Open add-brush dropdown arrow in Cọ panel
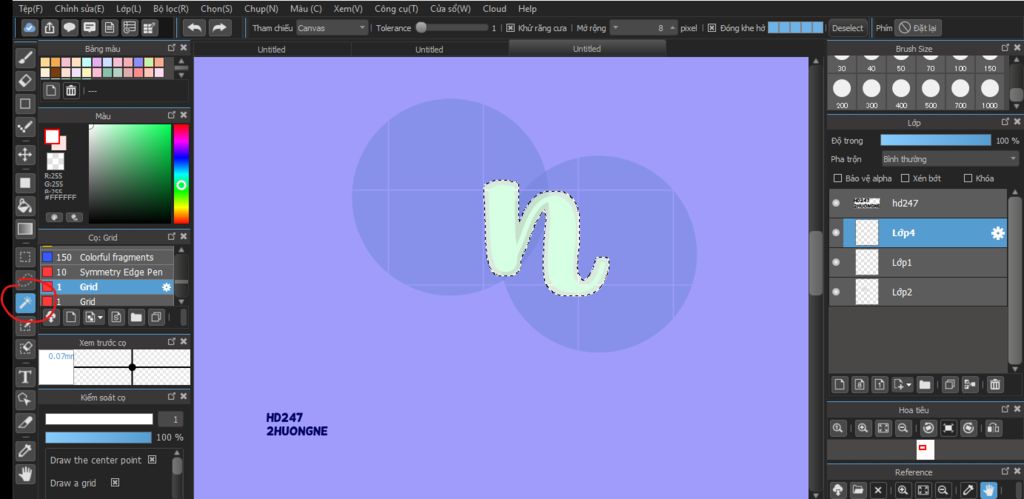The height and width of the screenshot is (499, 1024). [x=100, y=318]
